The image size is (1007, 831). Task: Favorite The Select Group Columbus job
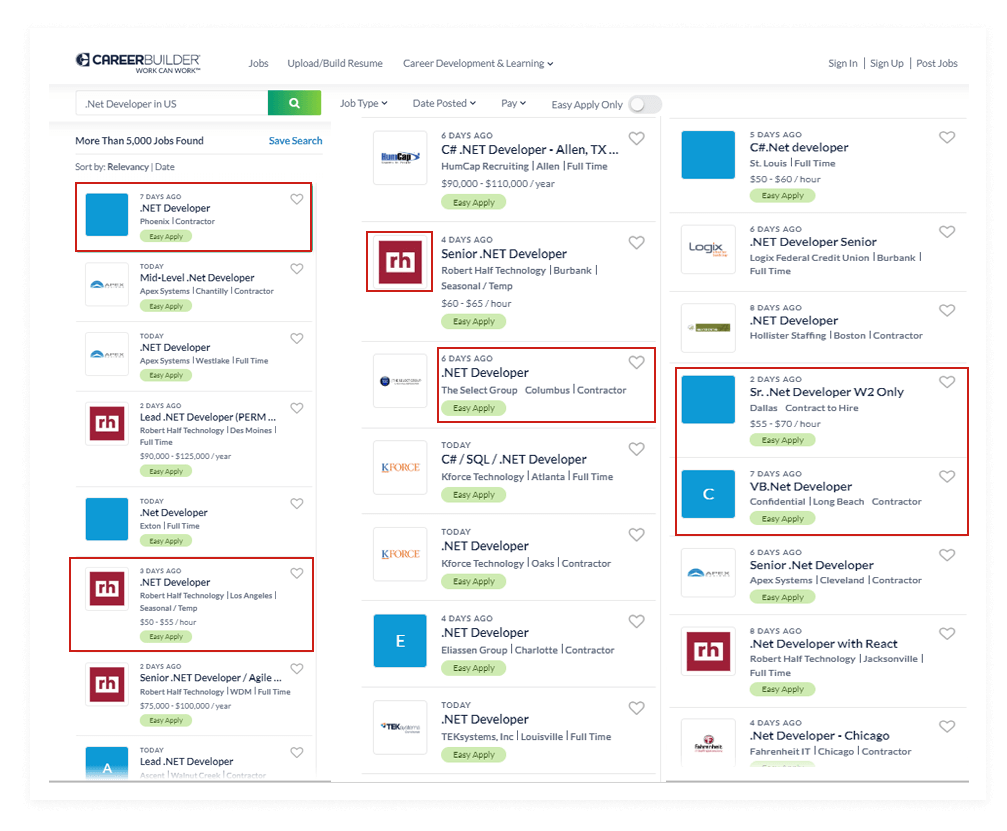click(636, 362)
